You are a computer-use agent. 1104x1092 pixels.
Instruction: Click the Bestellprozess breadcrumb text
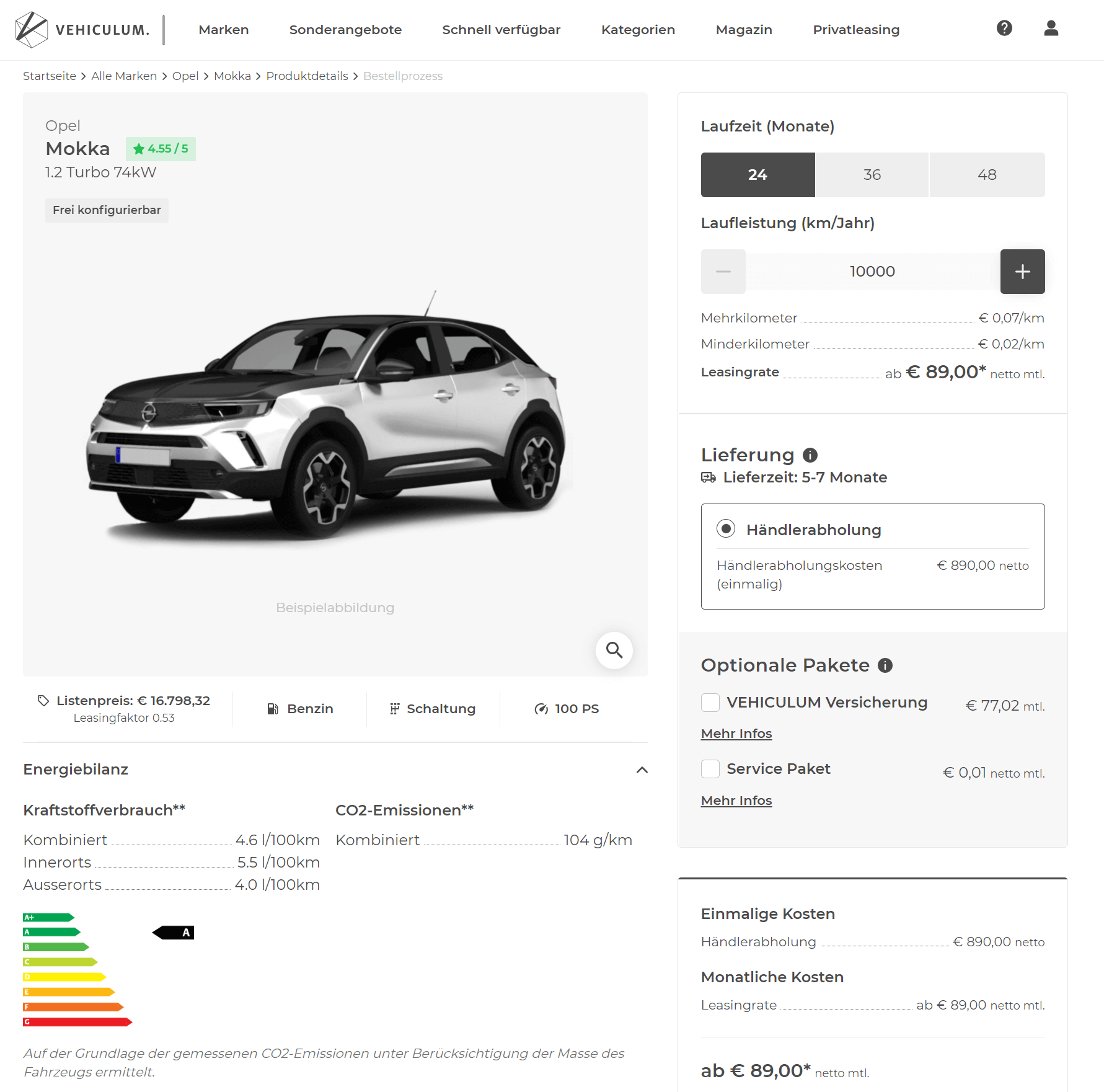[403, 76]
